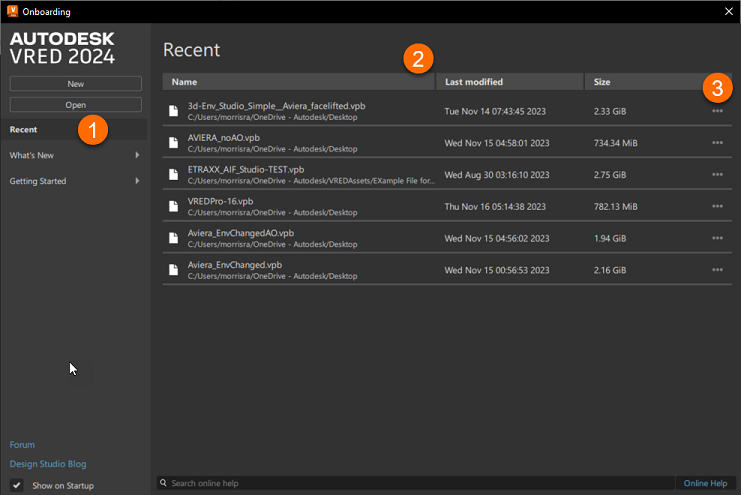The image size is (741, 495).
Task: Click the 782.13 MiB size value
Action: click(x=615, y=206)
